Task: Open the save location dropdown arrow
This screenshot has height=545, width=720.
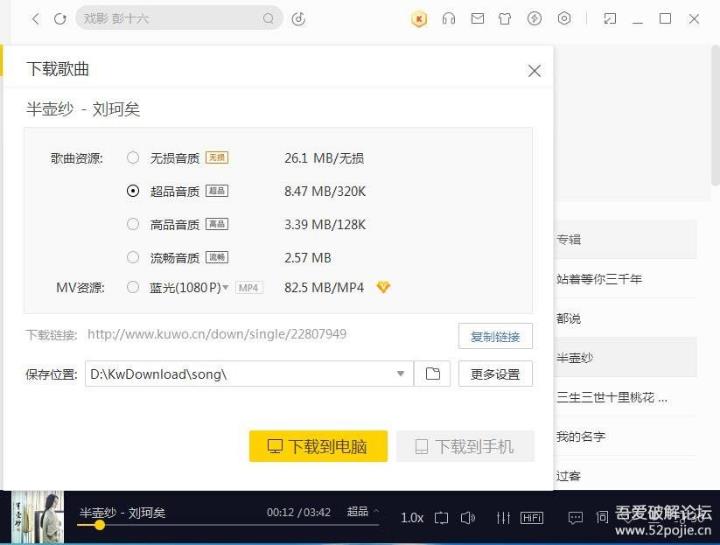Action: 400,374
